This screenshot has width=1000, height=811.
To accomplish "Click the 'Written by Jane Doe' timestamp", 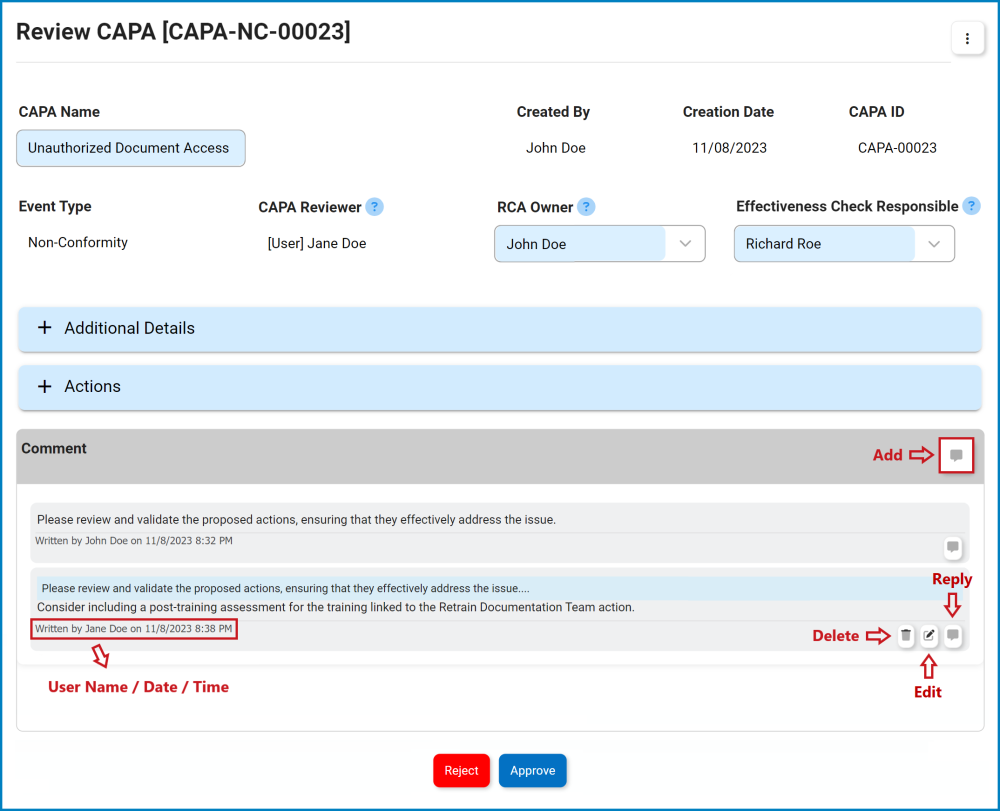I will coord(134,629).
